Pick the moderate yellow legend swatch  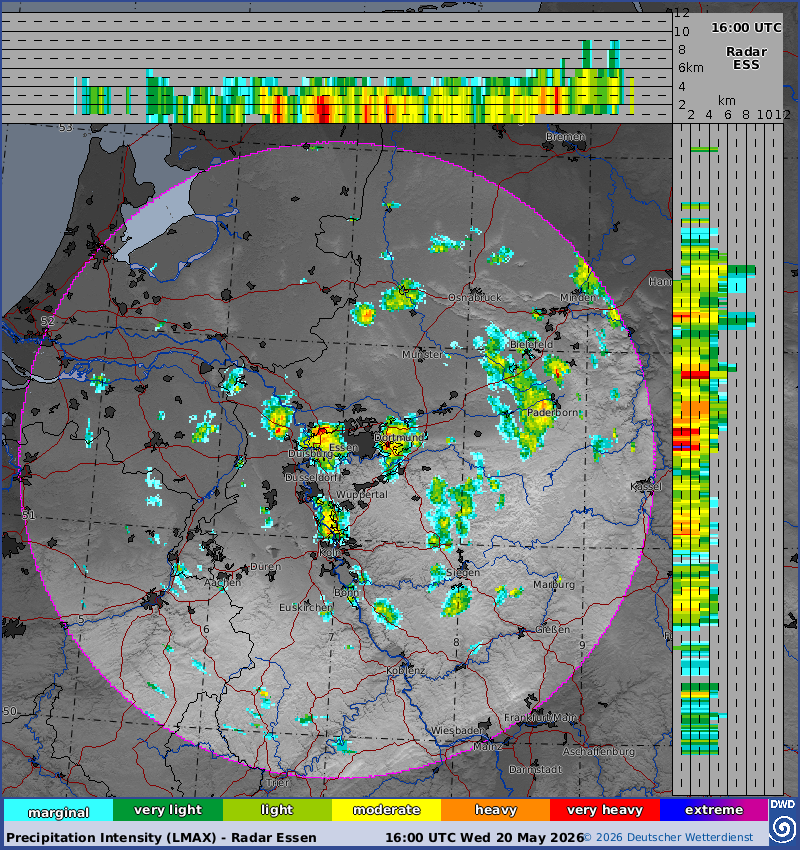[386, 810]
